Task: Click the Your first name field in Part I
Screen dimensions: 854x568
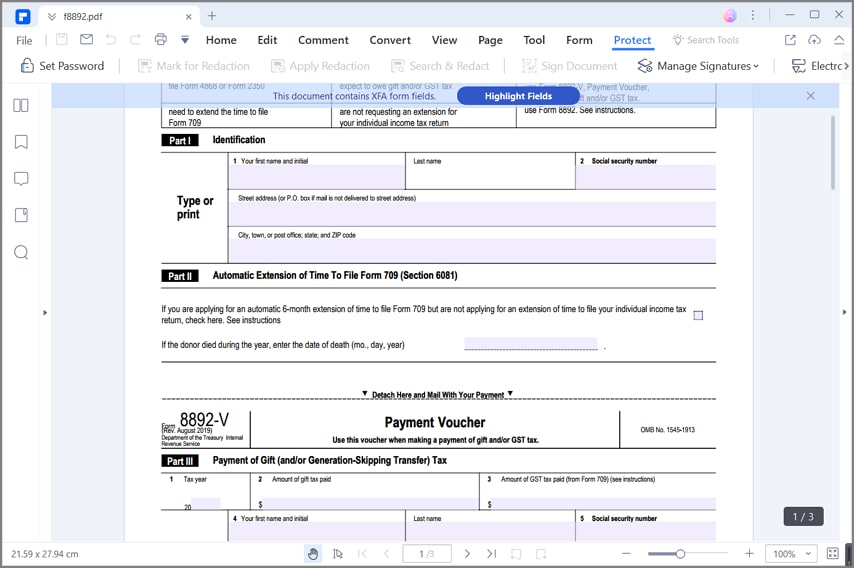Action: [317, 177]
